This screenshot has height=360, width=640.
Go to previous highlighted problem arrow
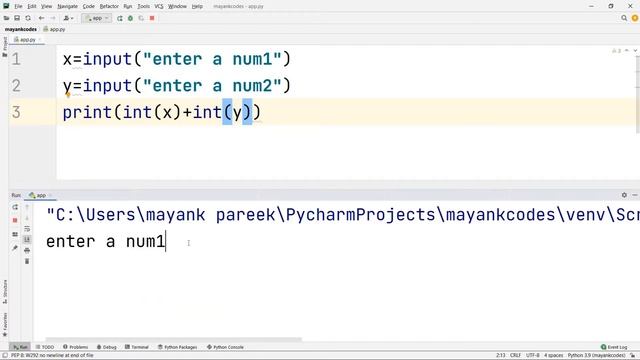(627, 51)
